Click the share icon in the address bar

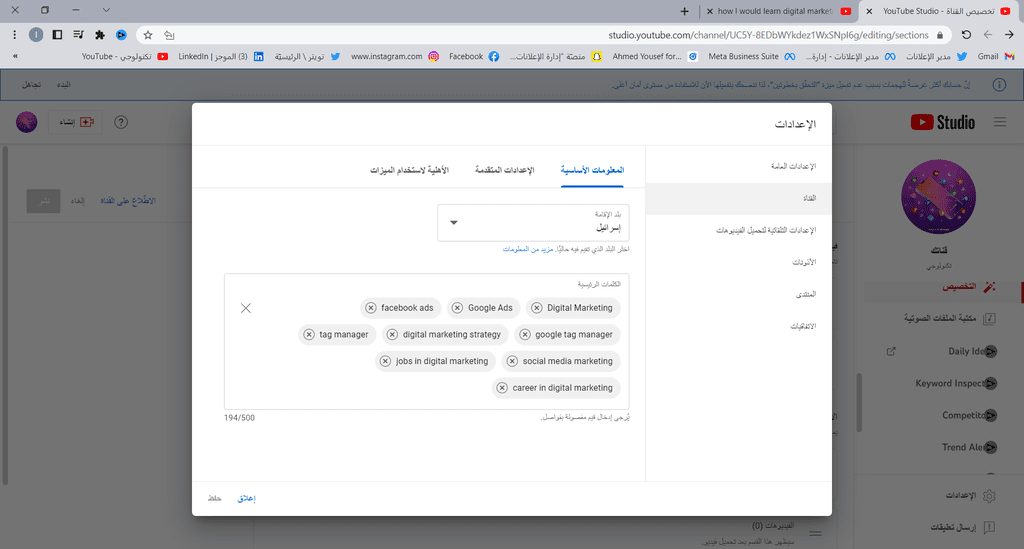click(169, 35)
